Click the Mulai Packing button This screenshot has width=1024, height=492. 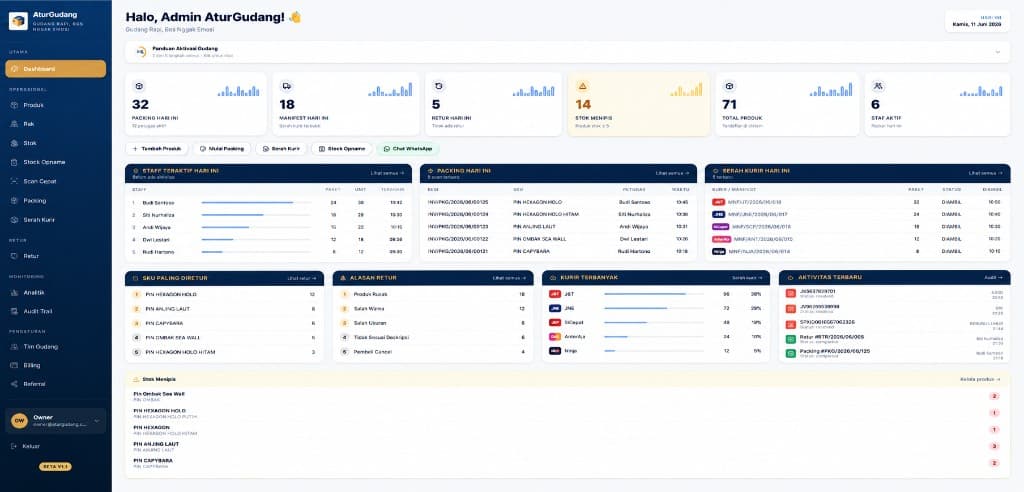222,149
